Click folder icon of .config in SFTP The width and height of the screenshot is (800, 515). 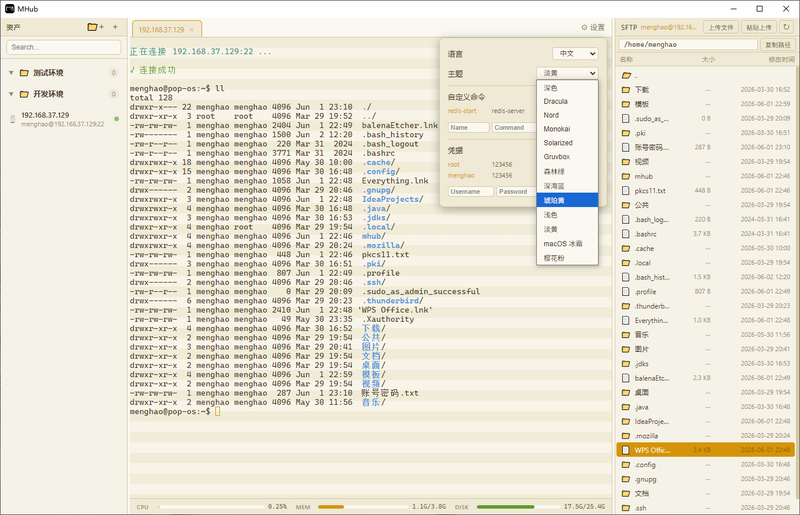[626, 465]
